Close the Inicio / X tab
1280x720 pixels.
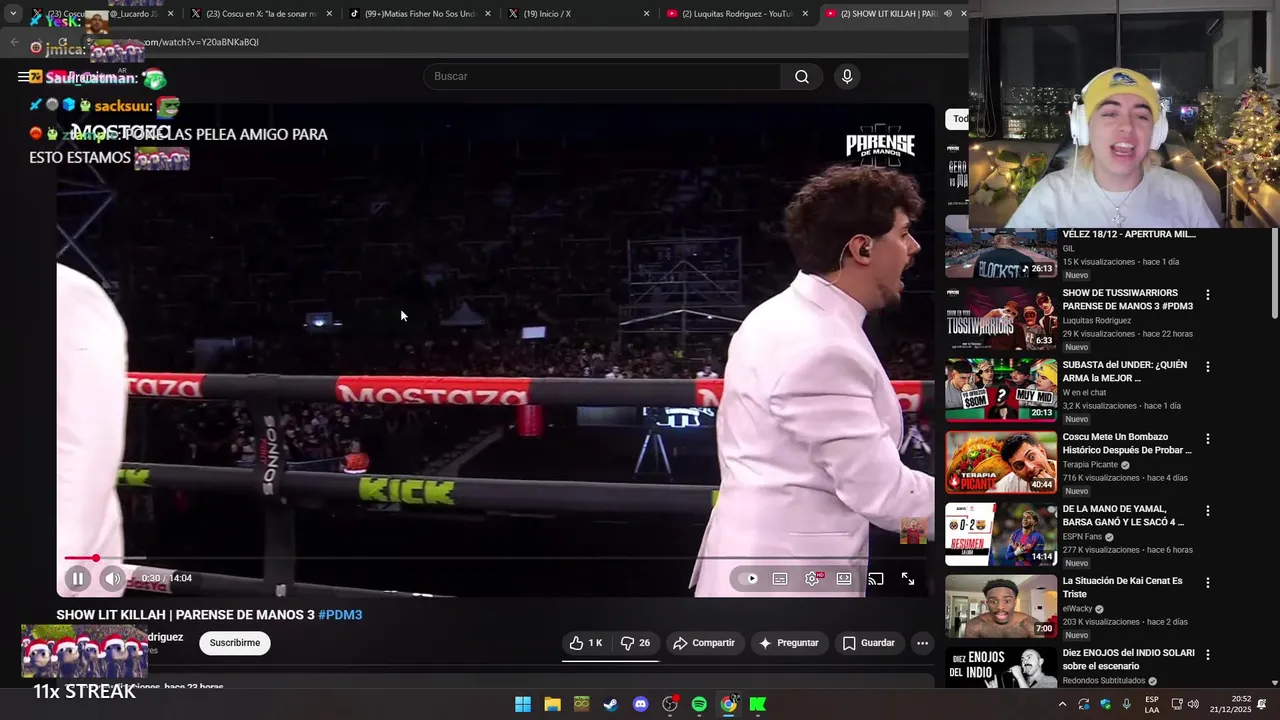[646, 14]
